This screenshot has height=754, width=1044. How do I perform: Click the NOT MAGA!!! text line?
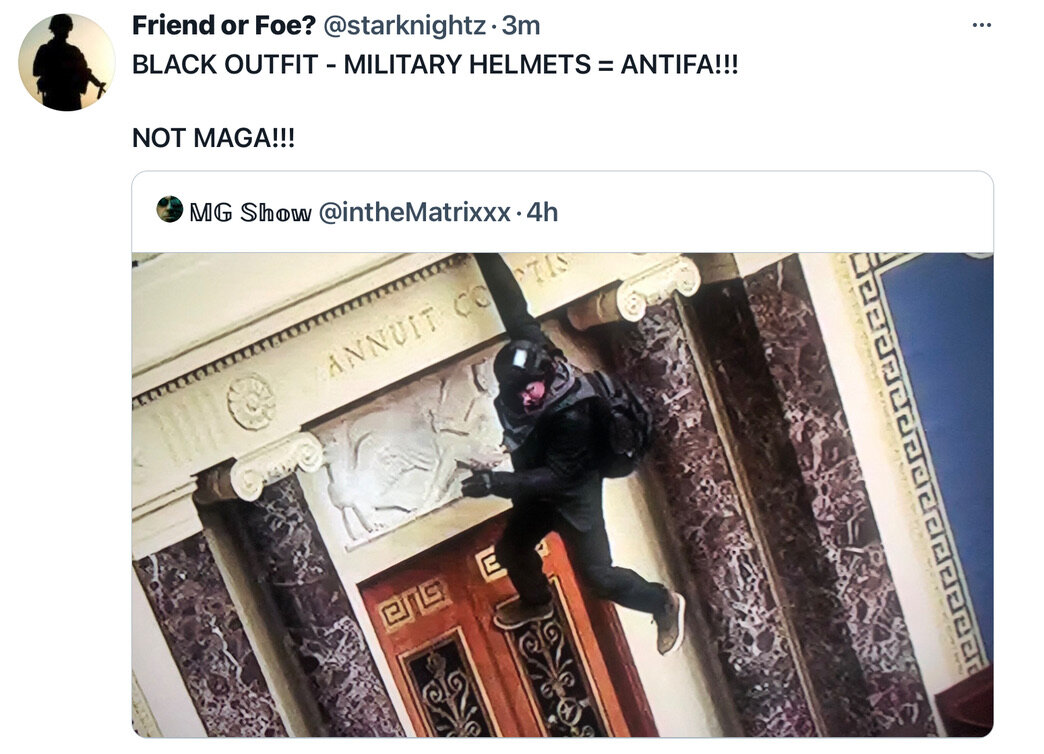(x=213, y=138)
